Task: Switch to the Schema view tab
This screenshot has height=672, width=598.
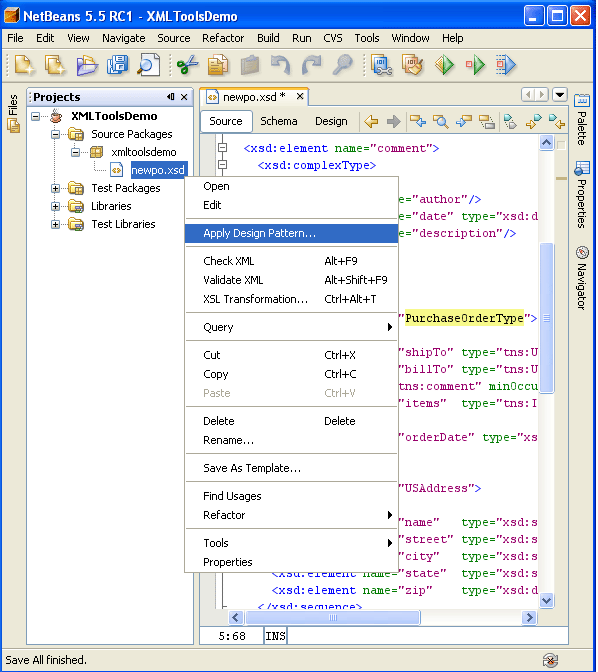Action: click(x=279, y=122)
